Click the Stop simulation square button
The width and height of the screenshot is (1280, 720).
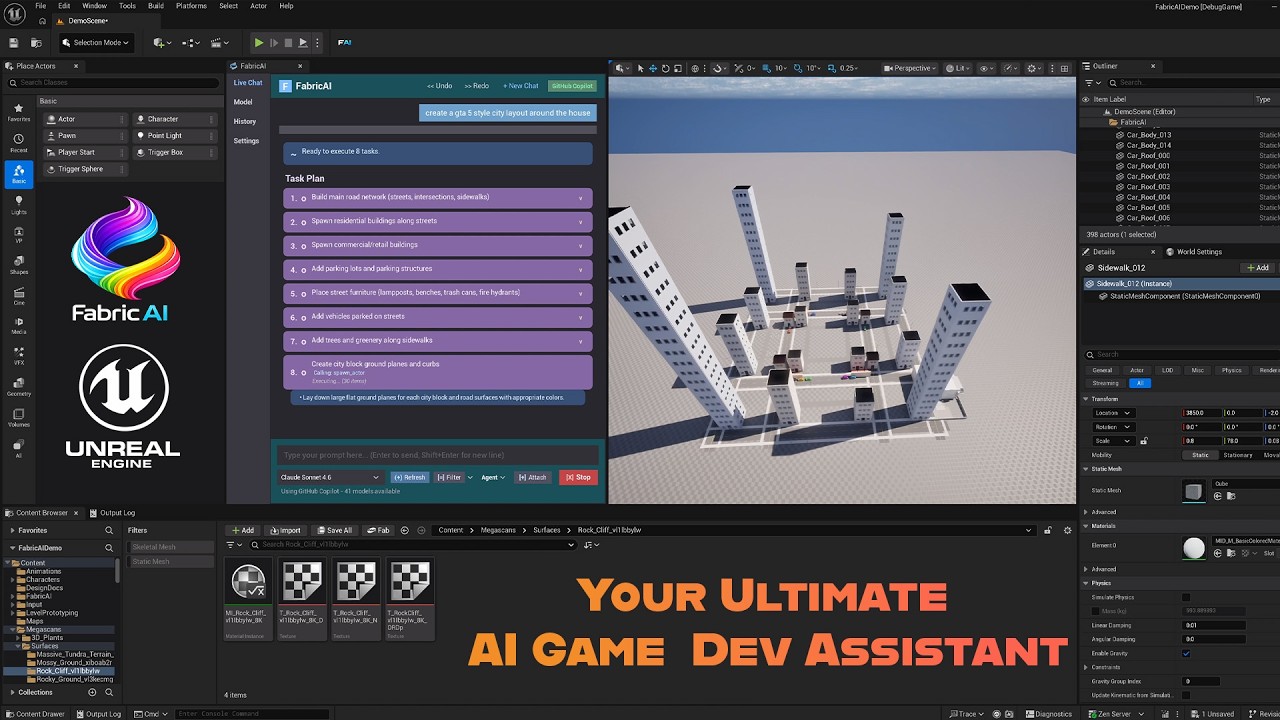pos(288,43)
